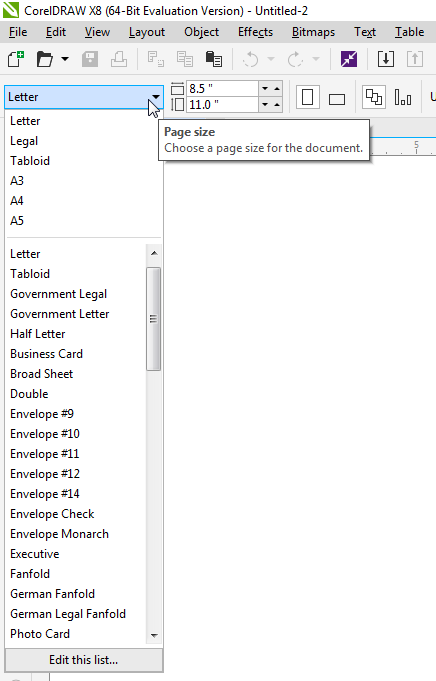Collapse the Letter page size dropdown
This screenshot has width=436, height=681.
155,97
